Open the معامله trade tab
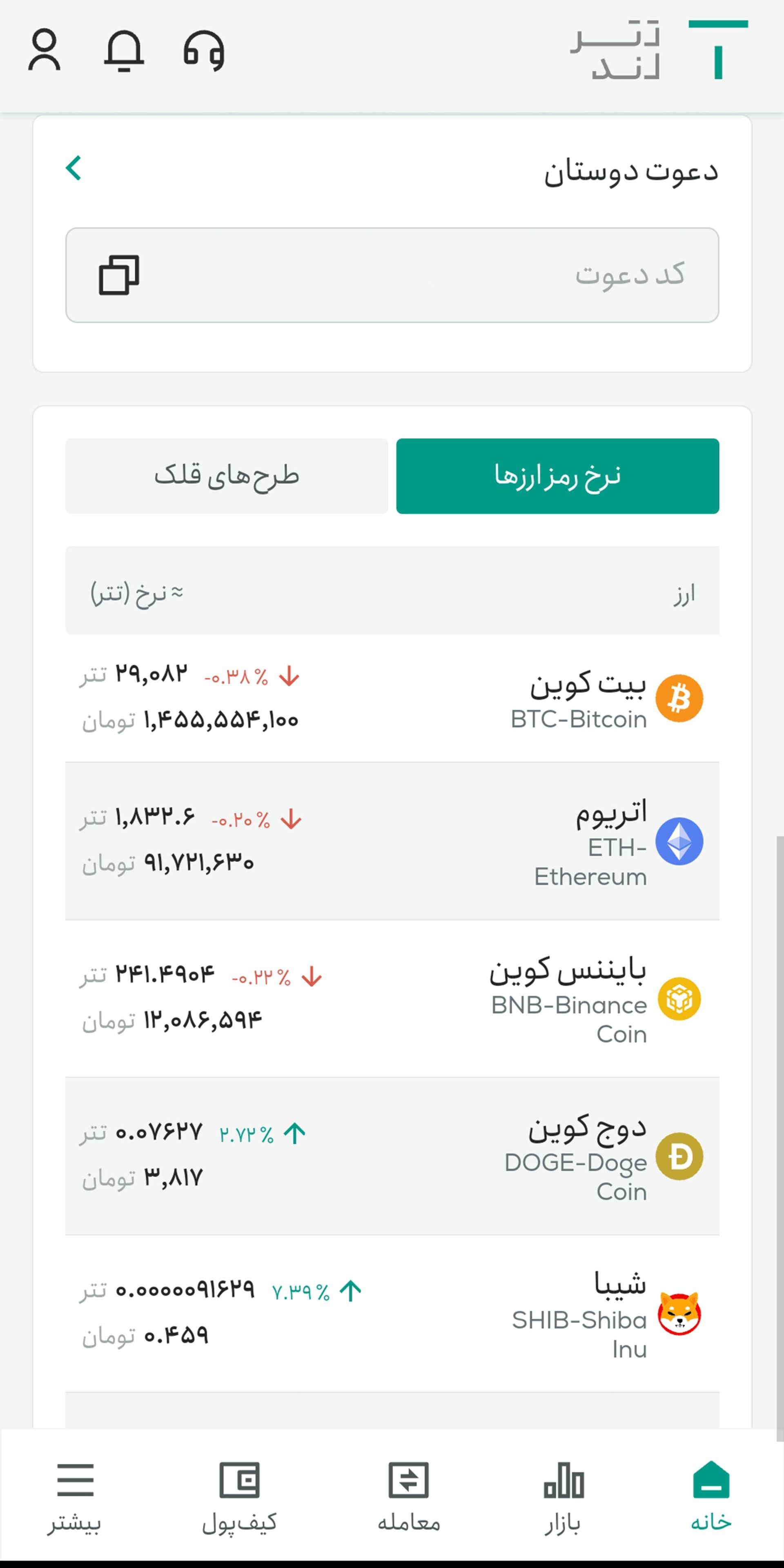784x1568 pixels. (x=408, y=1496)
